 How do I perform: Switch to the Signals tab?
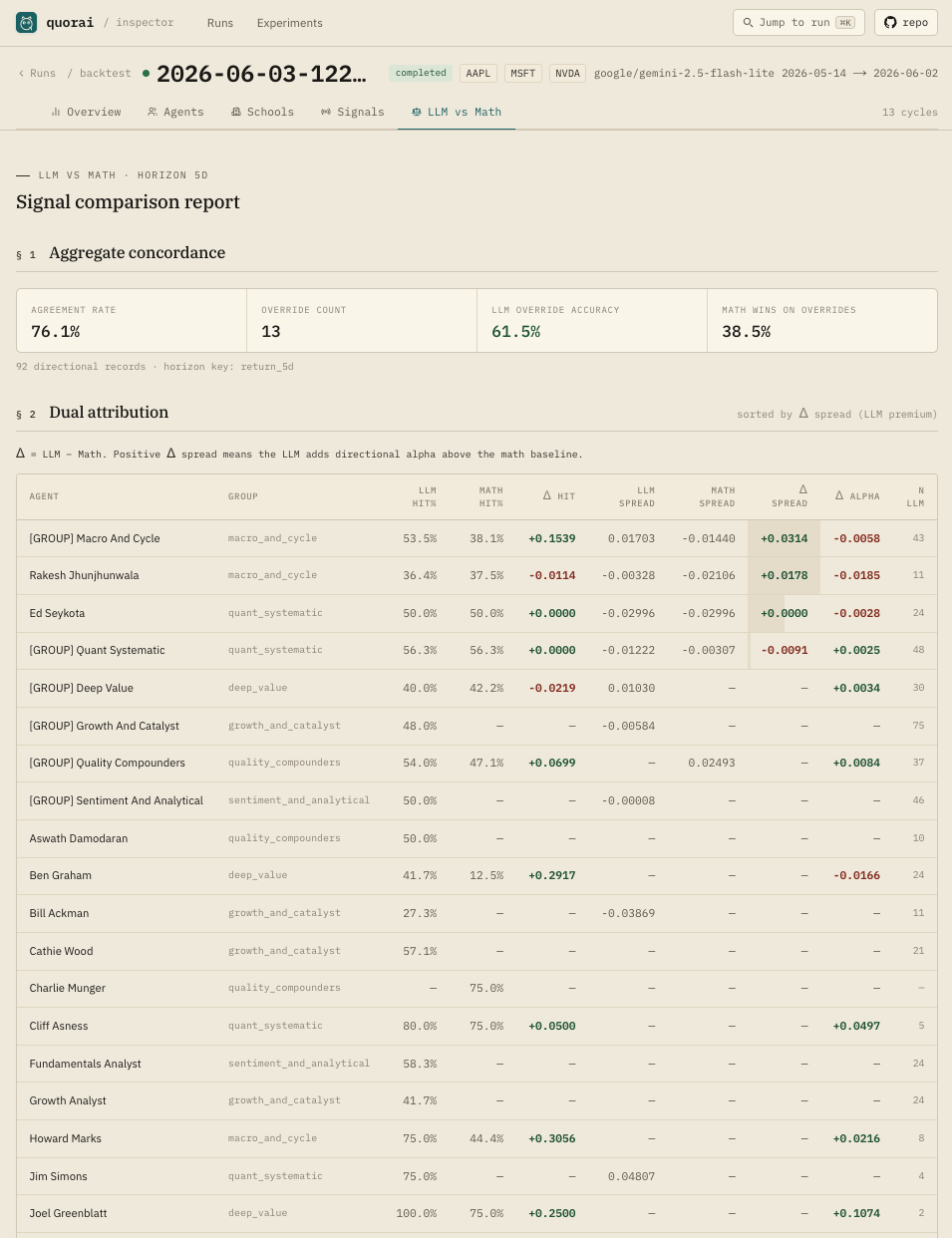[352, 112]
